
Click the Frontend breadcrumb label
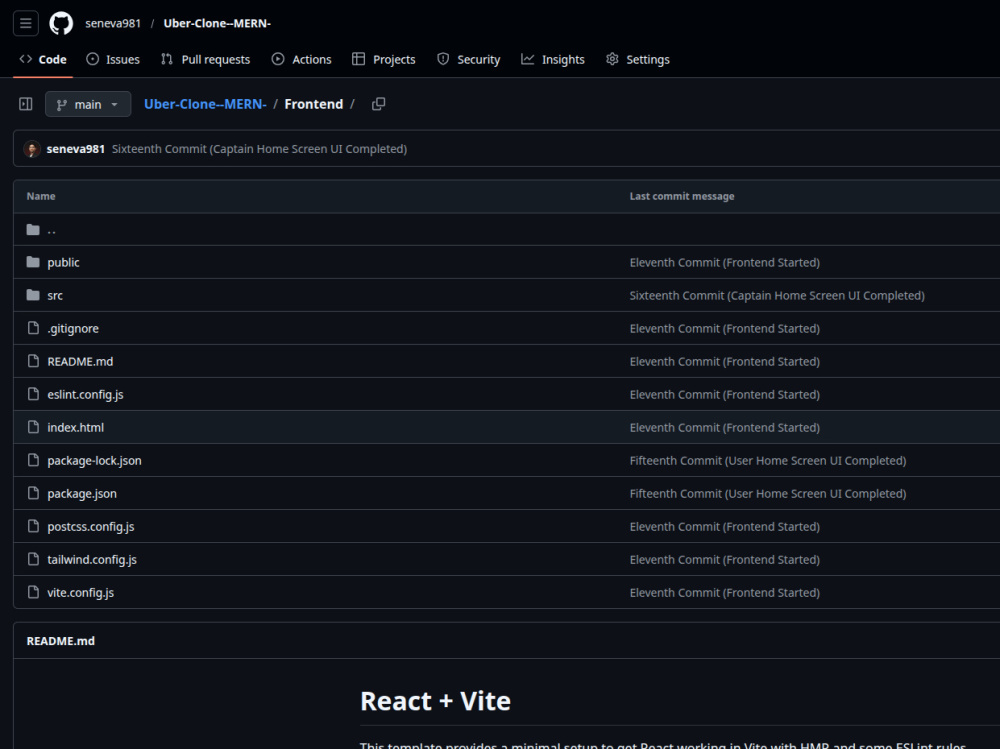pyautogui.click(x=314, y=104)
